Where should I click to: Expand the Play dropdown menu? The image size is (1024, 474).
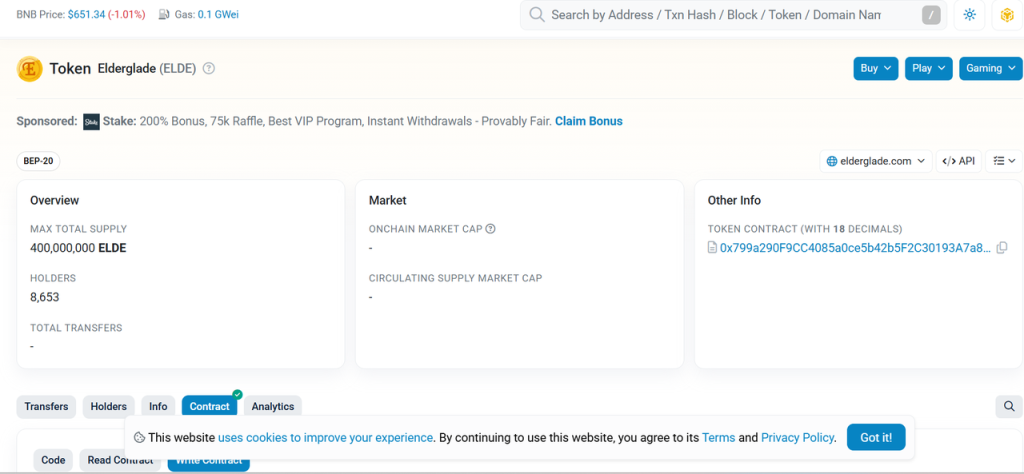tap(928, 68)
